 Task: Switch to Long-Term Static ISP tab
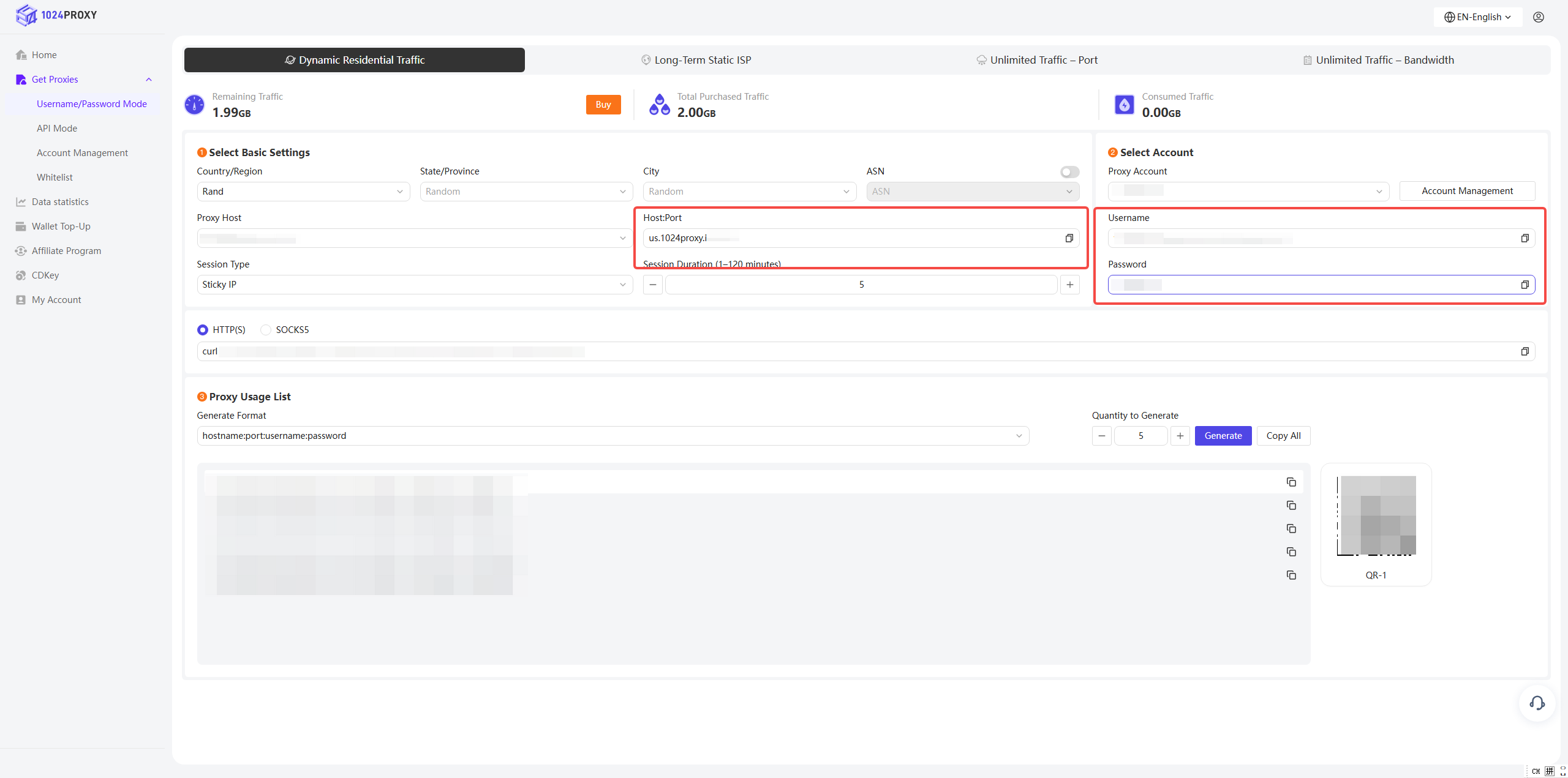coord(696,60)
